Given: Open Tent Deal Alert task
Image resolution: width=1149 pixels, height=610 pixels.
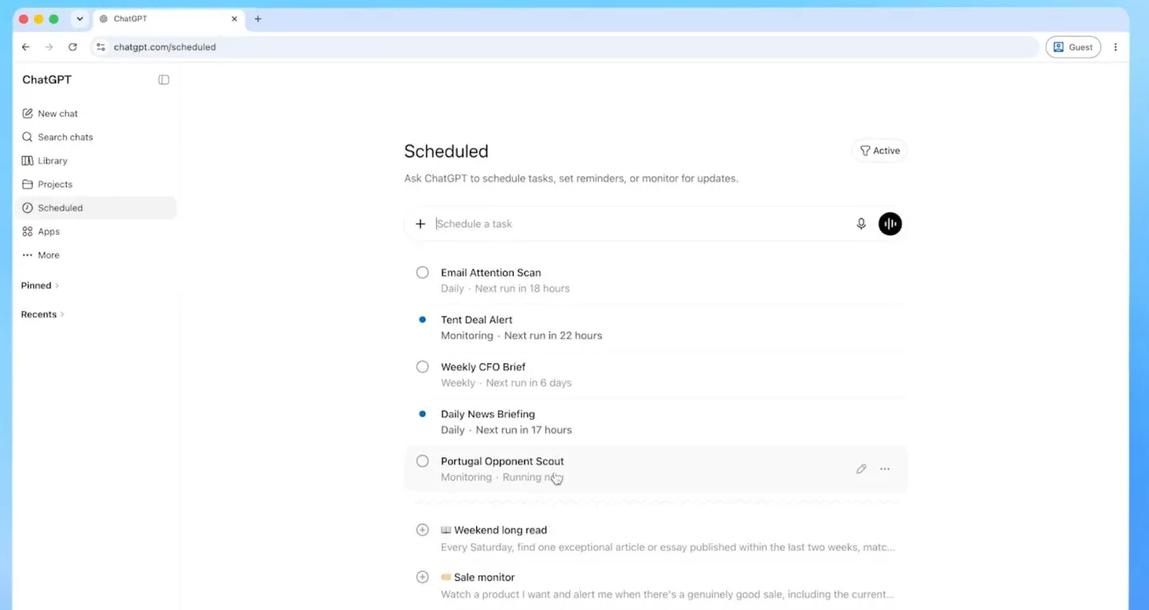Looking at the screenshot, I should [656, 327].
